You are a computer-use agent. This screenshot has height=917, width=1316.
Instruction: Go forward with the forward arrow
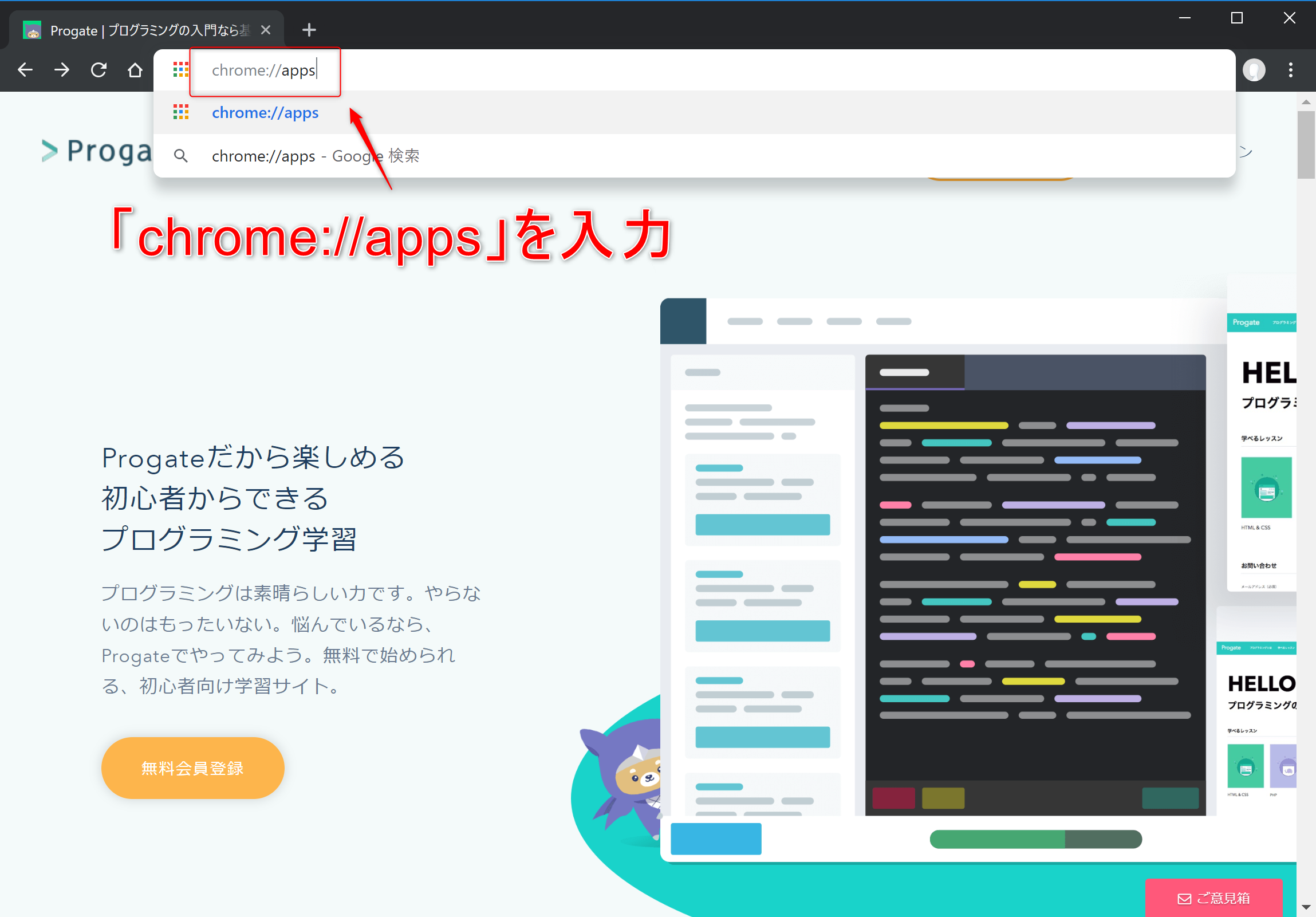click(x=62, y=70)
